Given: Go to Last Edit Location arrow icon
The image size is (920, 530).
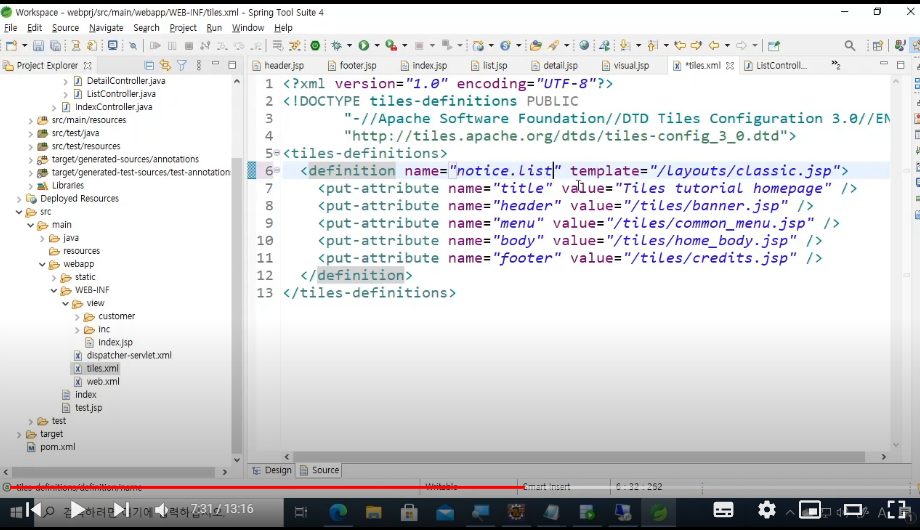Looking at the screenshot, I should pyautogui.click(x=680, y=46).
